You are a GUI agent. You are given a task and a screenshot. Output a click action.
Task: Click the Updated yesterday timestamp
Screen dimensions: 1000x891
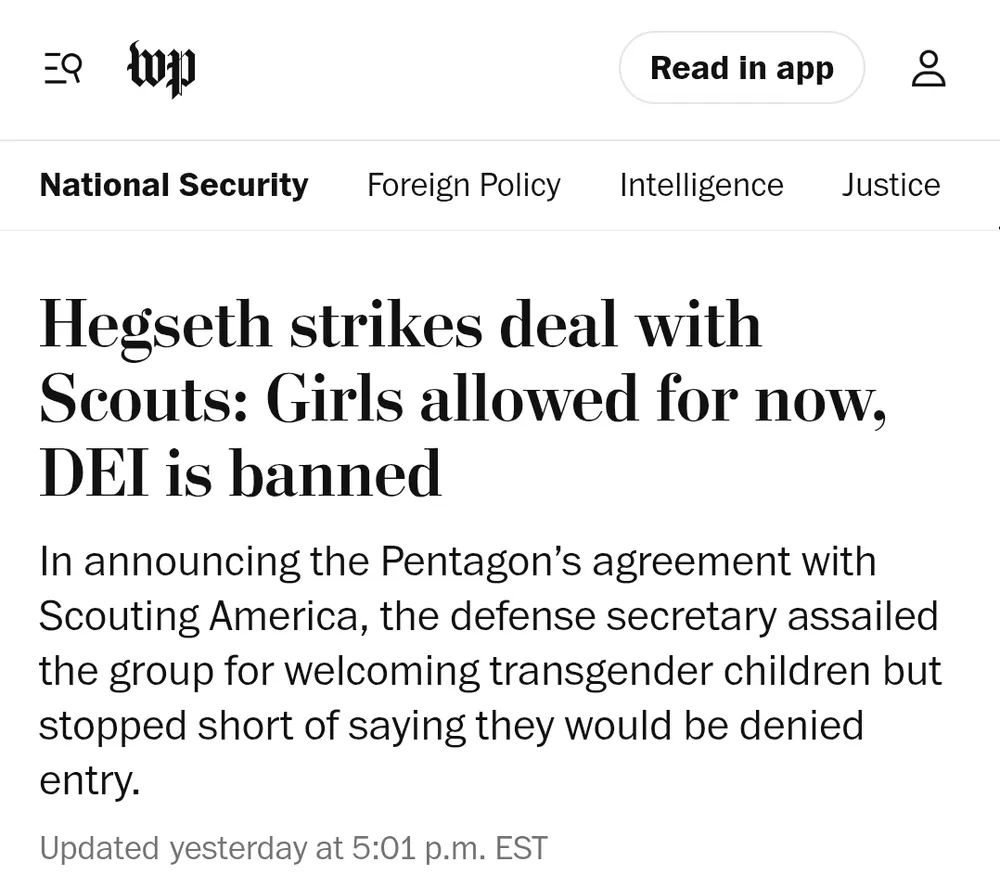293,848
